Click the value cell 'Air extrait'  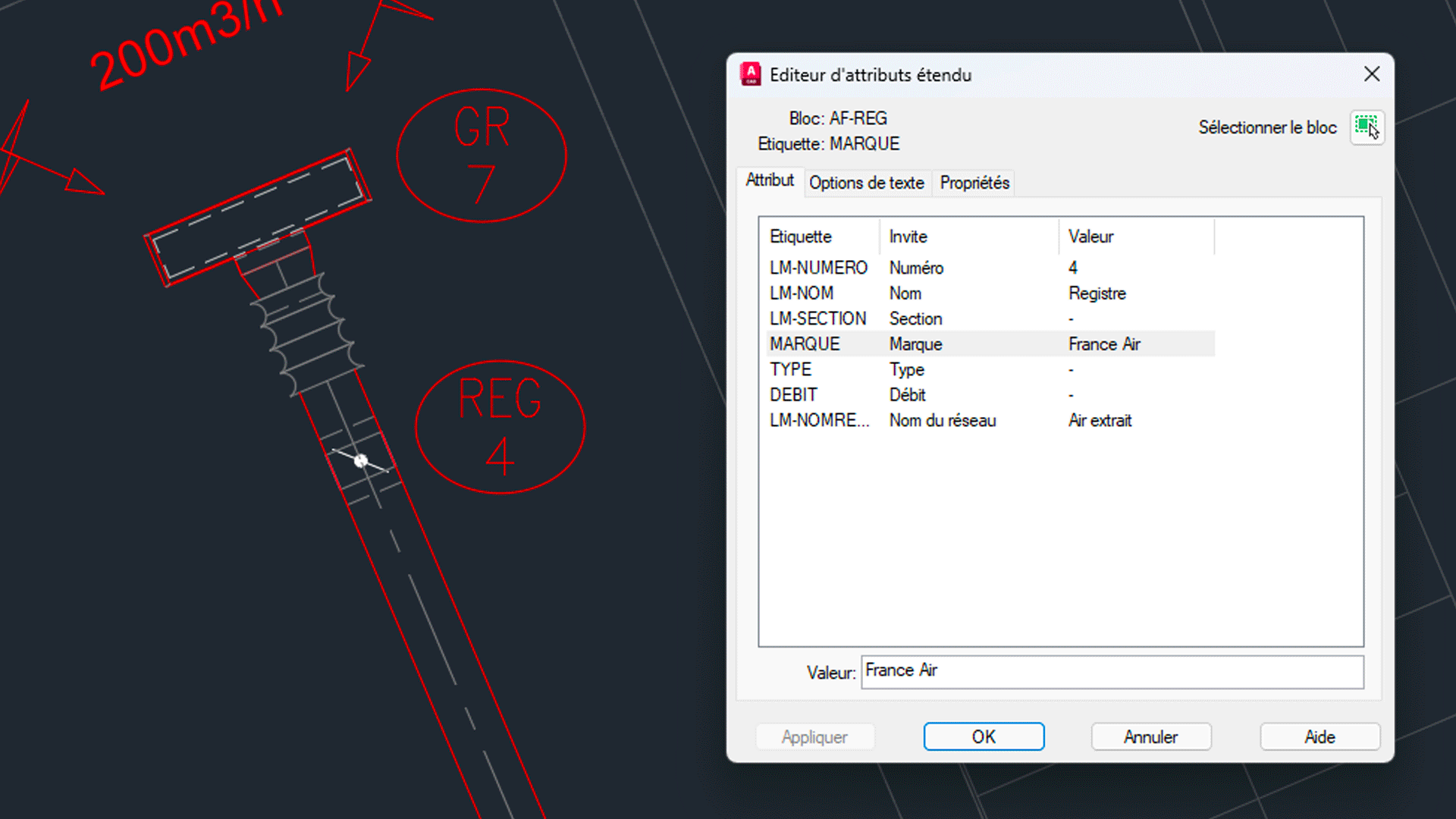1100,420
